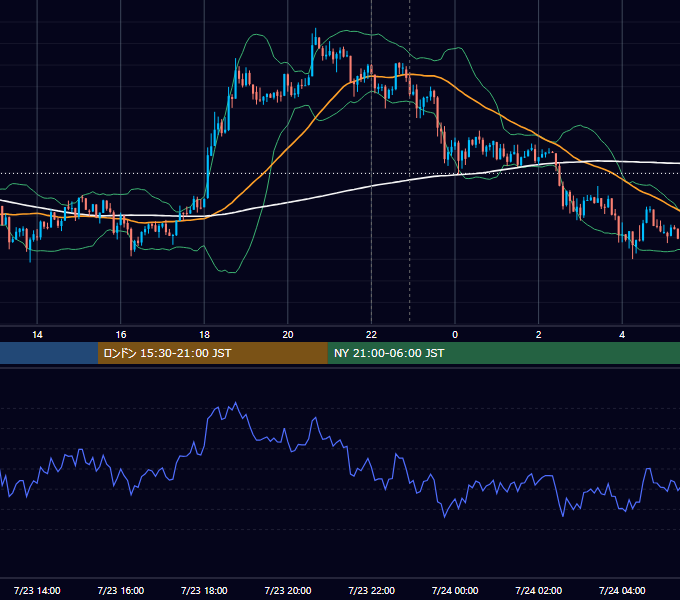This screenshot has width=680, height=600.
Task: Click the 7/24 00:00 timestamp label
Action: [455, 590]
